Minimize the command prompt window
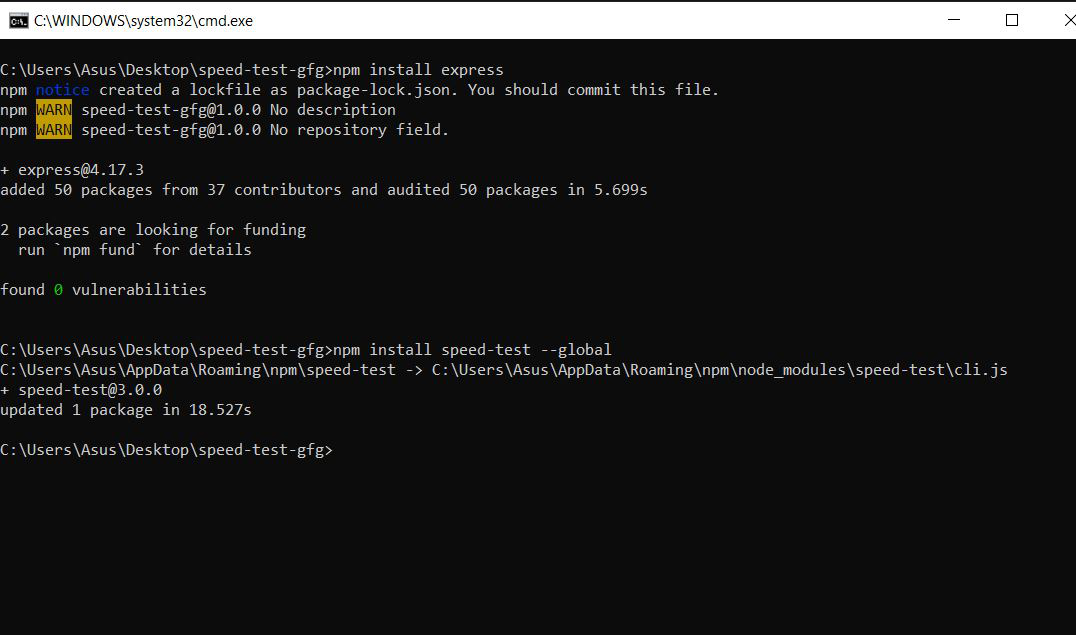 (953, 20)
